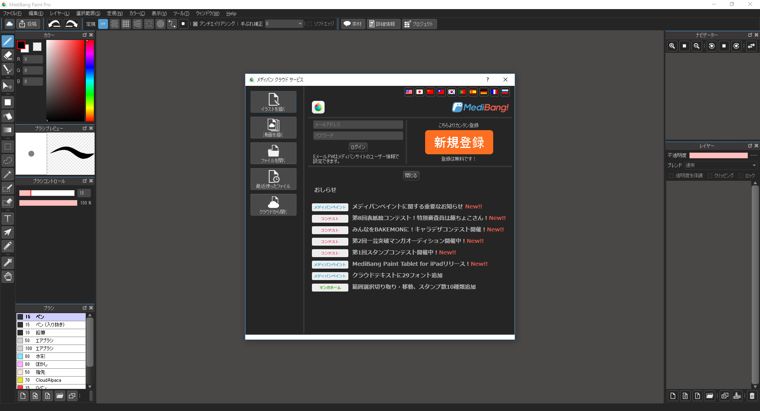Select the Japanese flag language icon

click(419, 92)
